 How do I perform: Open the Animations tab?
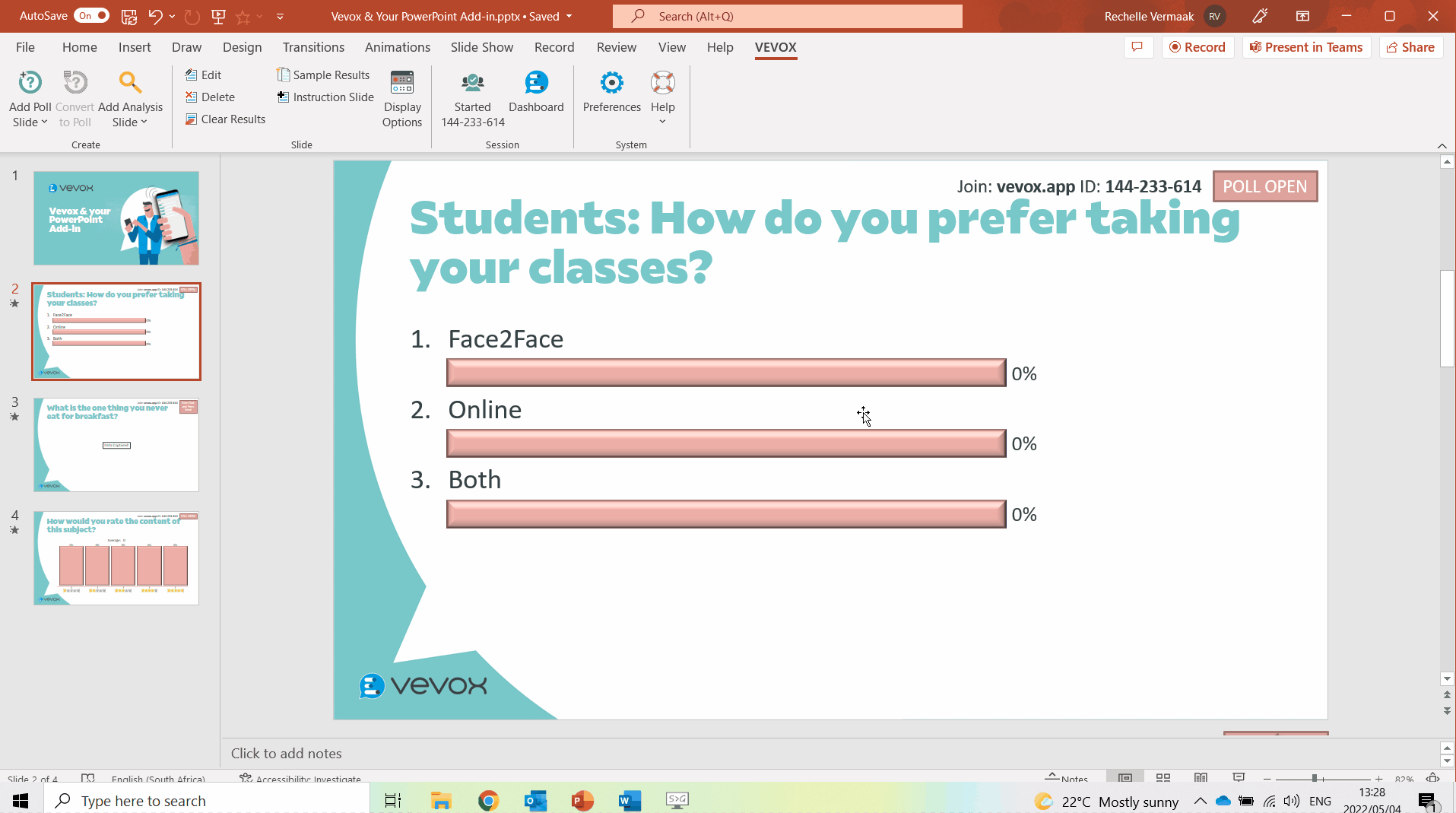click(398, 47)
